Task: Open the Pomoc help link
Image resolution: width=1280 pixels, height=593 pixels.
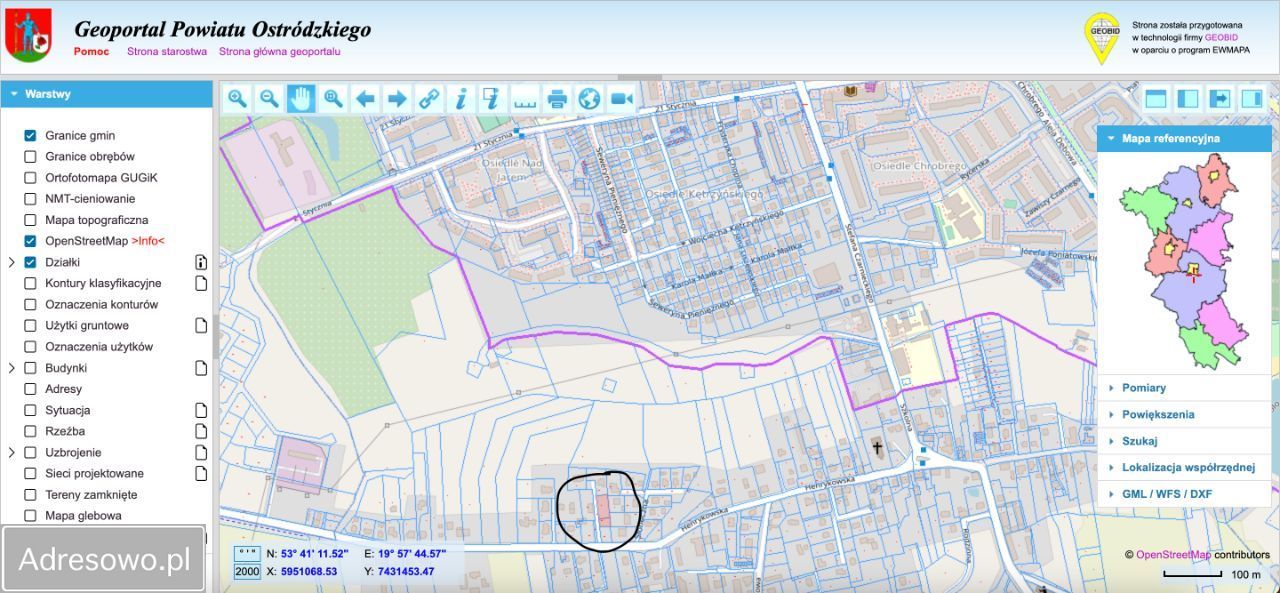Action: 91,51
